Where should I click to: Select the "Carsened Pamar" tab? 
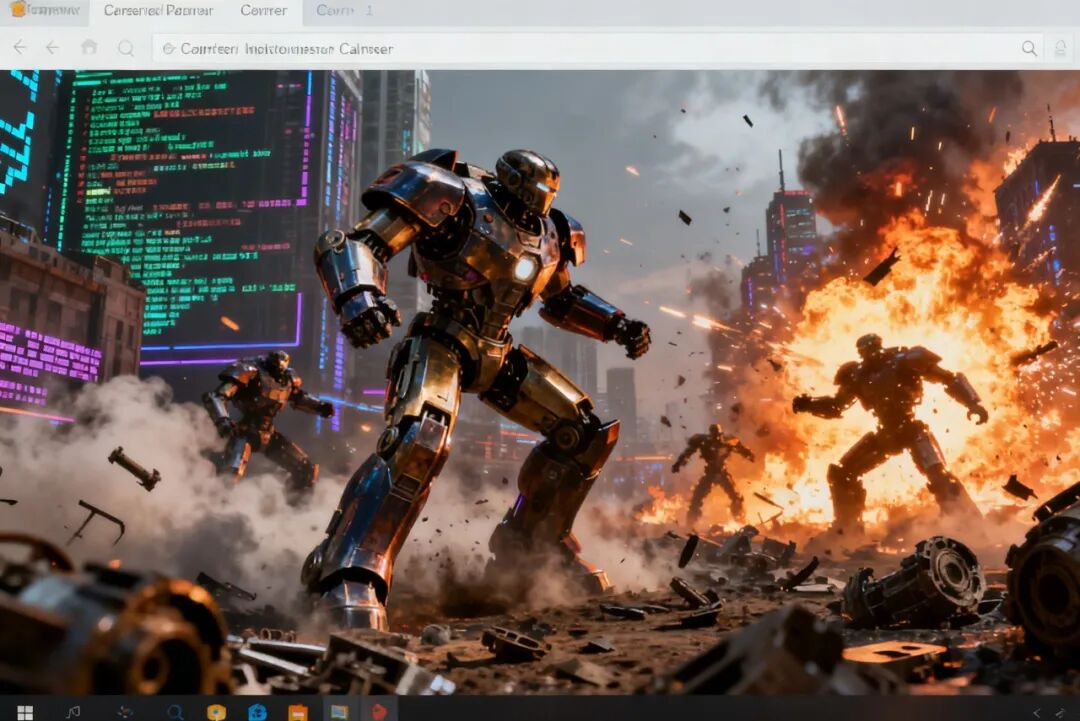158,11
